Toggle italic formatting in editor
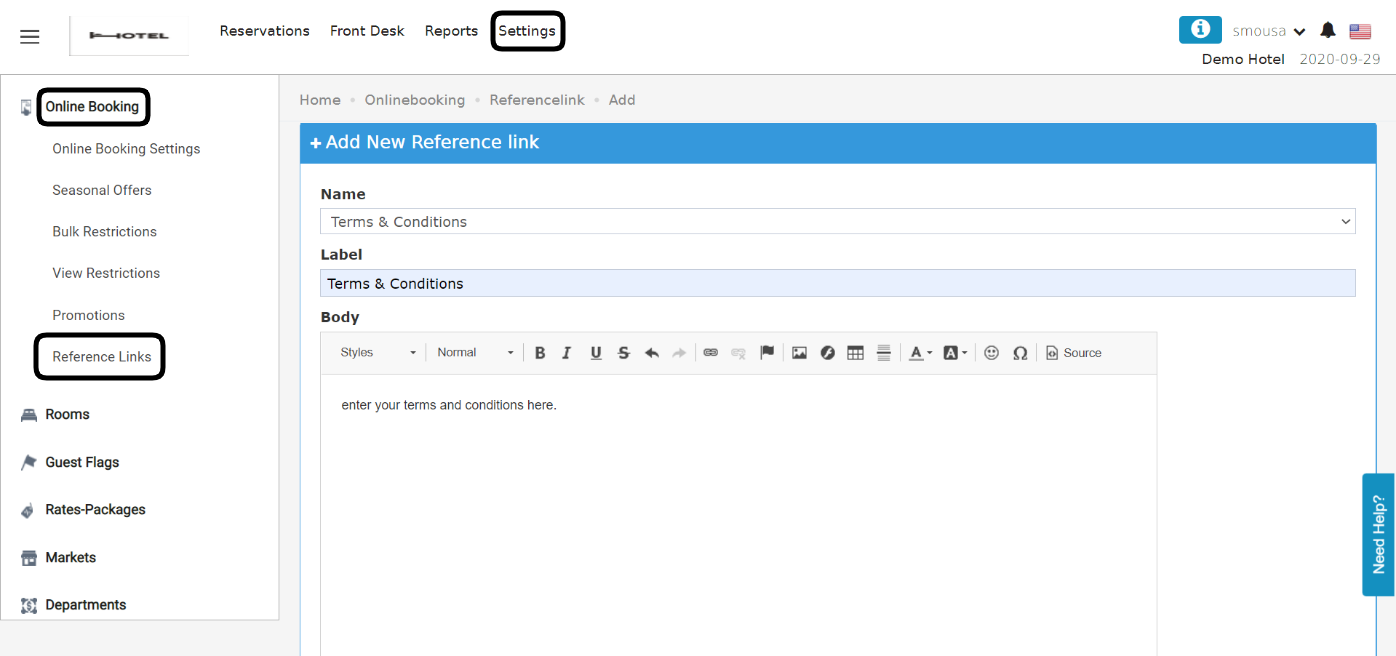Viewport: 1396px width, 656px height. (x=567, y=353)
